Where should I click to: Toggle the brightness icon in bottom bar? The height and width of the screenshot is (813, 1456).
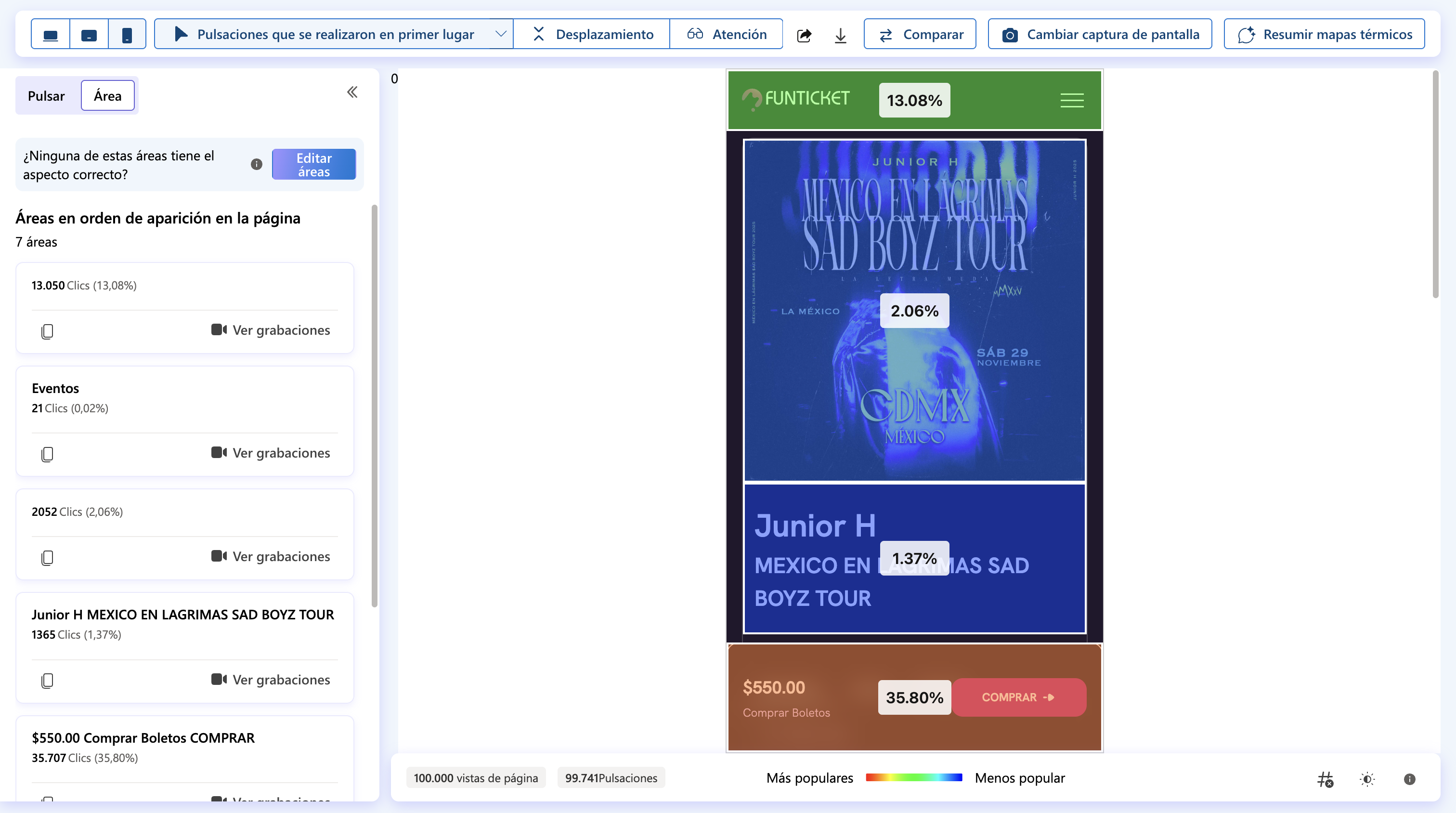[1367, 779]
